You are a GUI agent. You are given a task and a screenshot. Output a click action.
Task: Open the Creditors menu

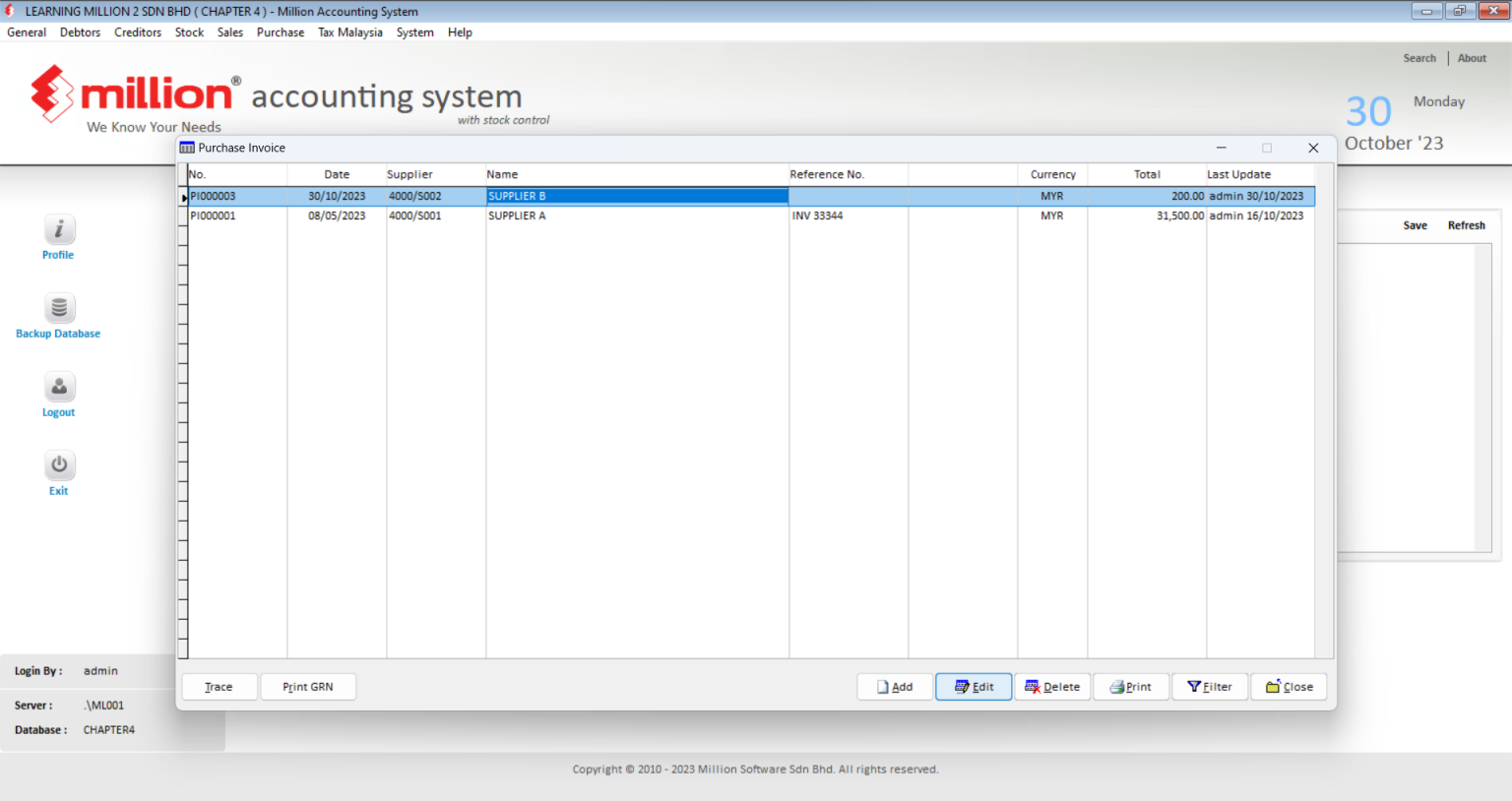click(138, 32)
